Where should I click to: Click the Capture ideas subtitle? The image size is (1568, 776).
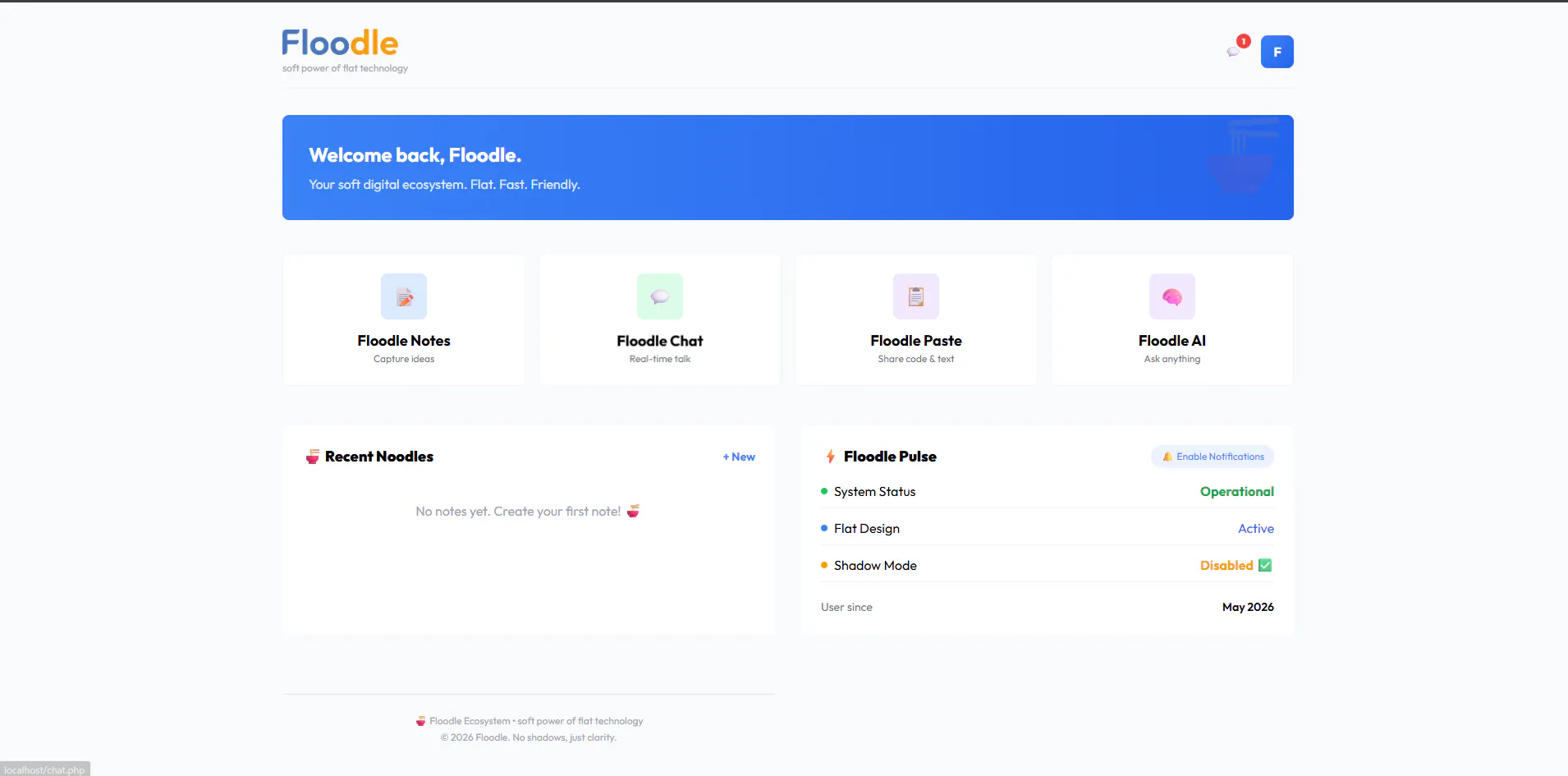pyautogui.click(x=404, y=359)
